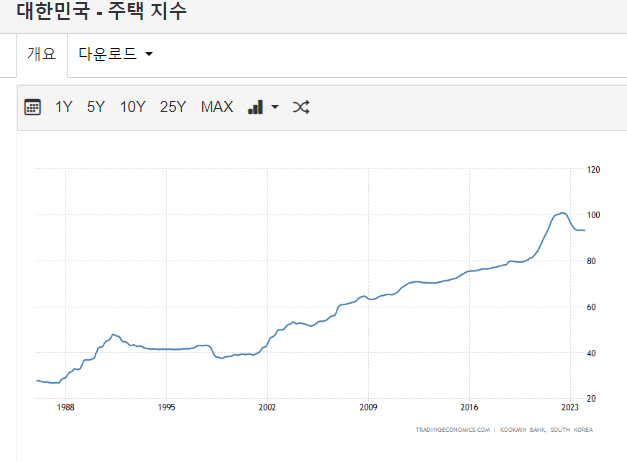Open the 다운로드 dropdown menu
The image size is (627, 462).
(x=116, y=54)
